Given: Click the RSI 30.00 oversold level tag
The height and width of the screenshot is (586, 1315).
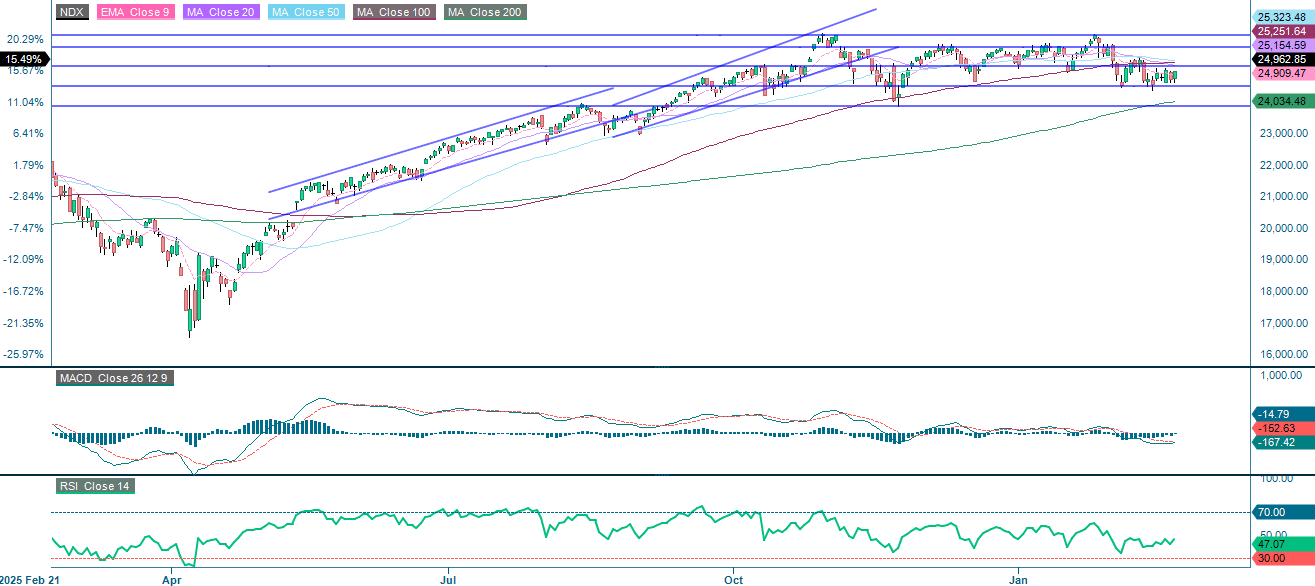Looking at the screenshot, I should coord(1283,558).
